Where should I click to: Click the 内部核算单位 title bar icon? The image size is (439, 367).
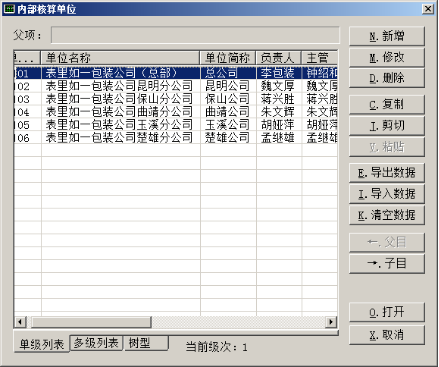8,9
